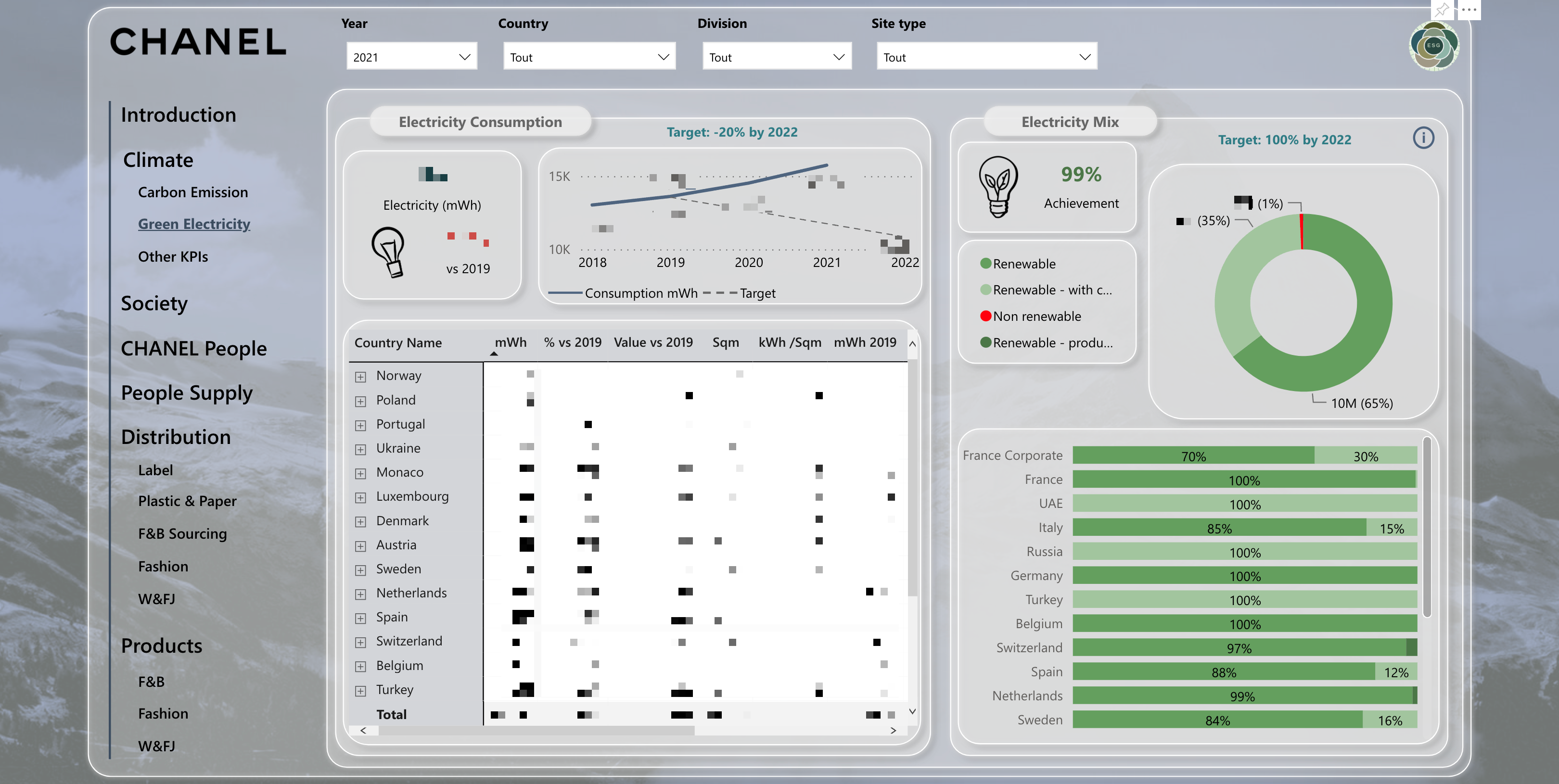This screenshot has width=1559, height=784.
Task: Click the ESG circular logo icon
Action: [x=1434, y=46]
